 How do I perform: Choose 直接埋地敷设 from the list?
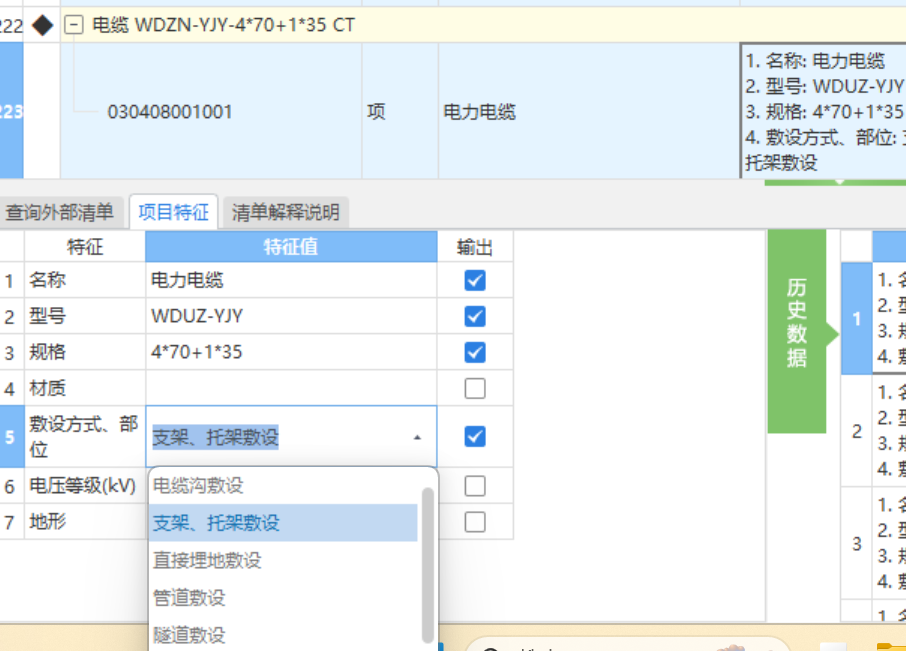(x=283, y=560)
